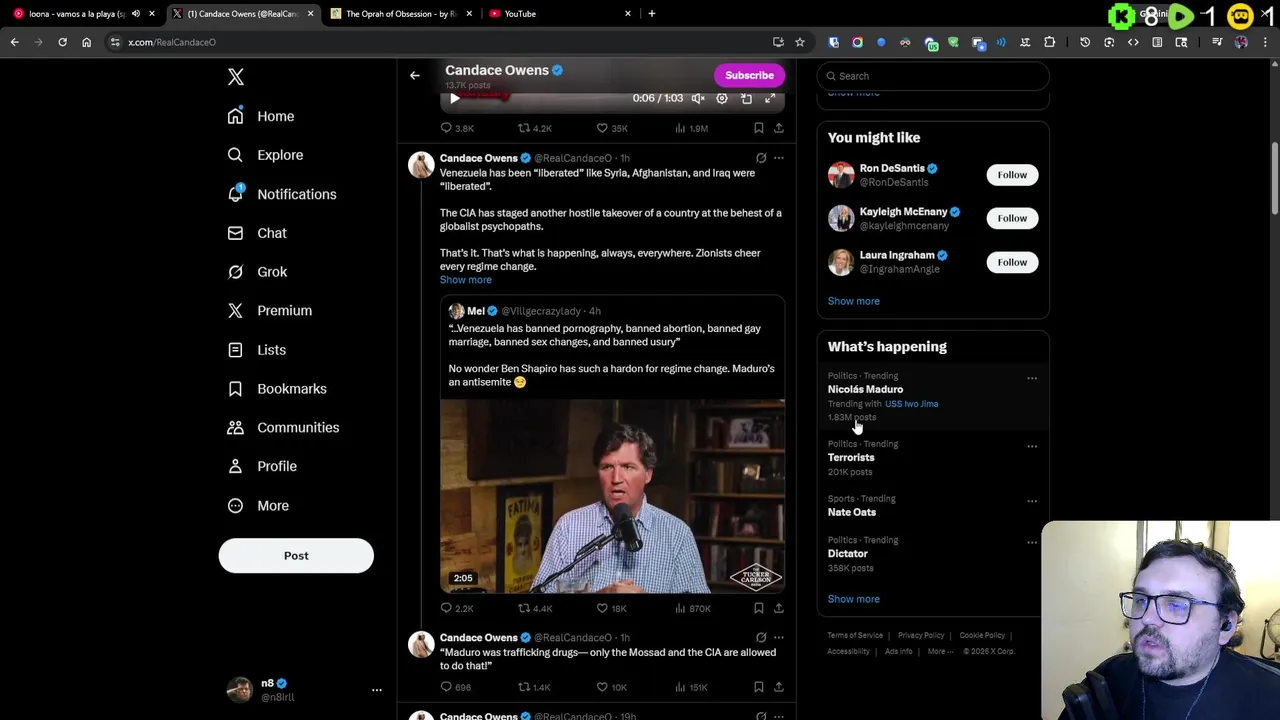
Task: Show more under What's happening
Action: (x=854, y=599)
